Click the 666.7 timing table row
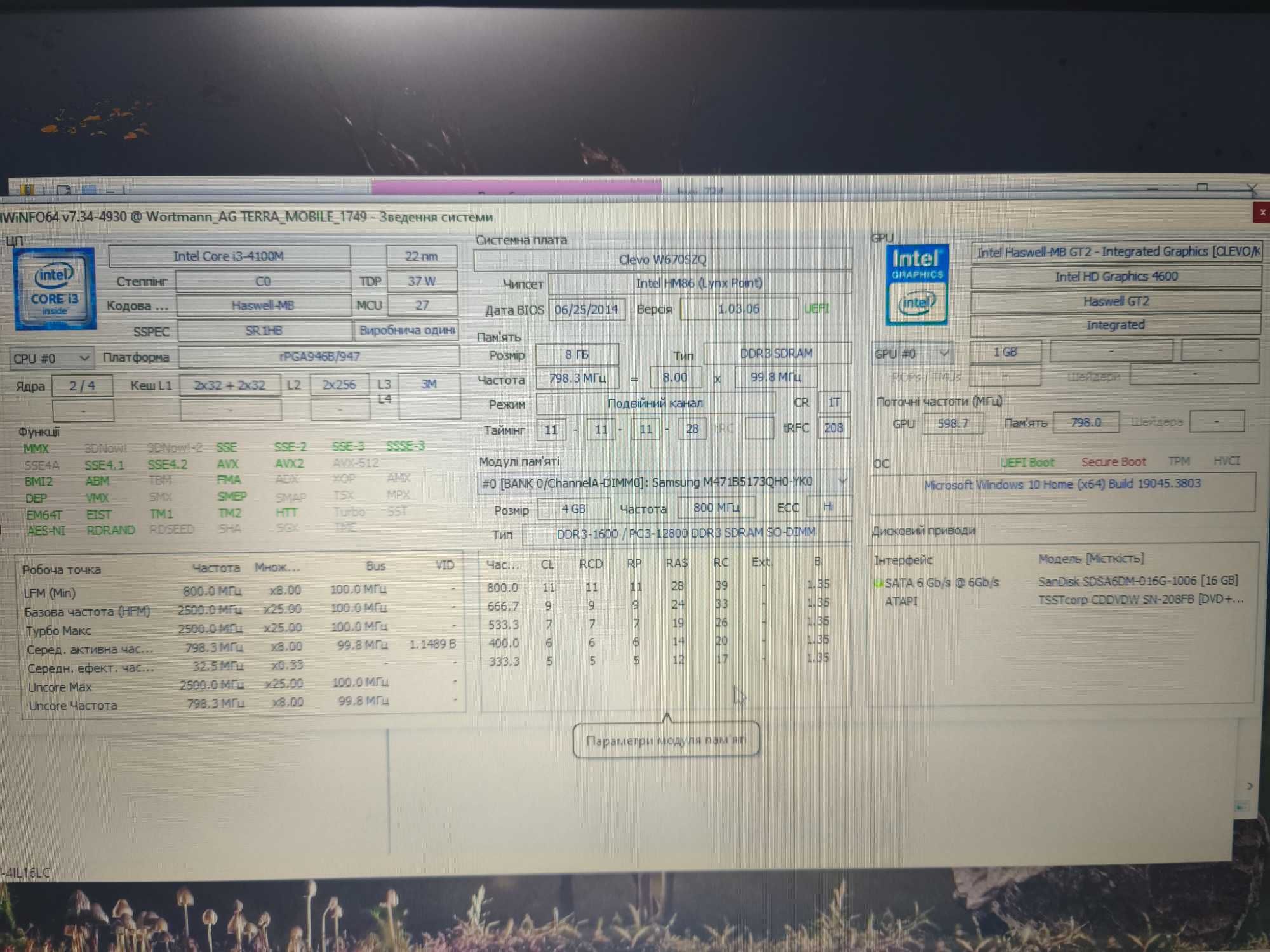Viewport: 1270px width, 952px height. (x=658, y=605)
